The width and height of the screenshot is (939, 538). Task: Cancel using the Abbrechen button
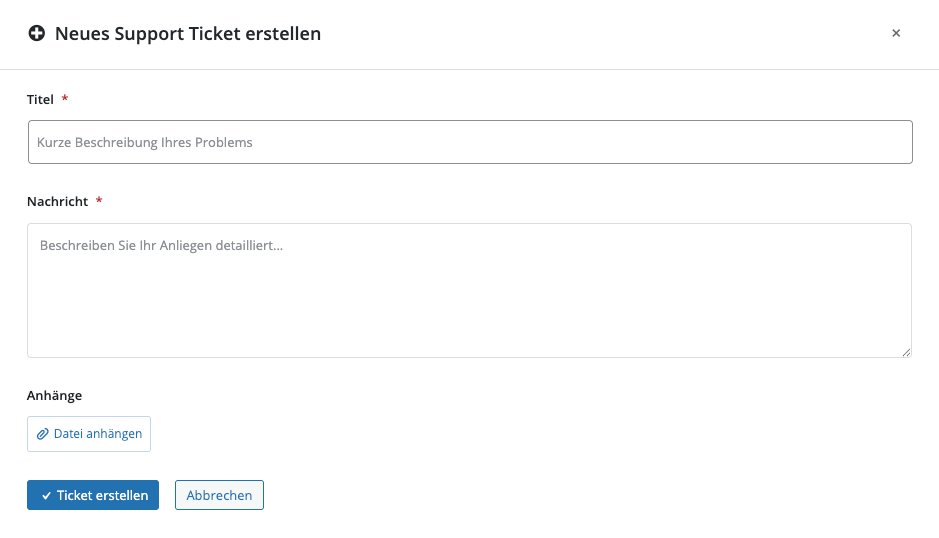point(219,495)
